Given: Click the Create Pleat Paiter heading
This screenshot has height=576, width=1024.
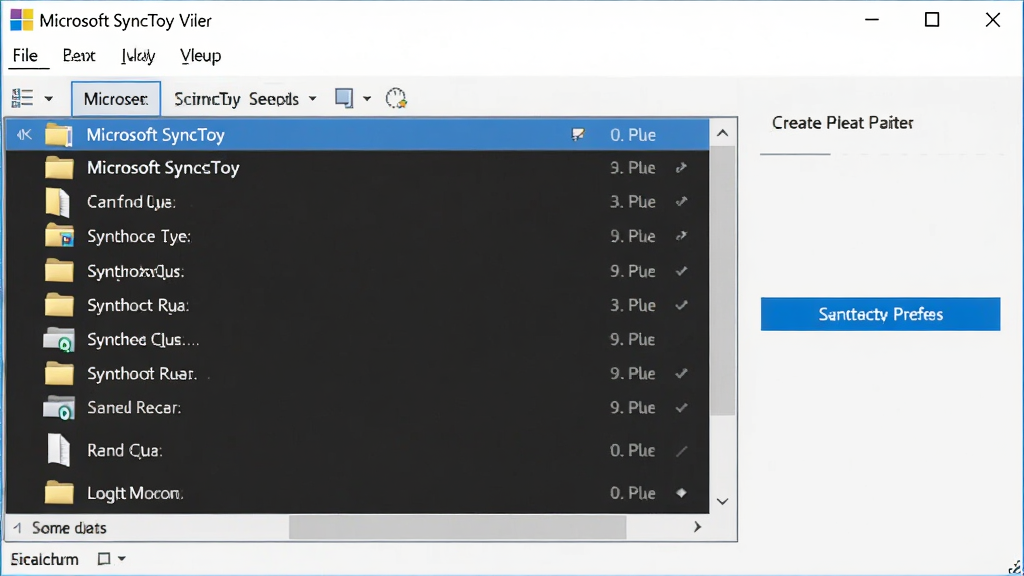Looking at the screenshot, I should click(842, 123).
